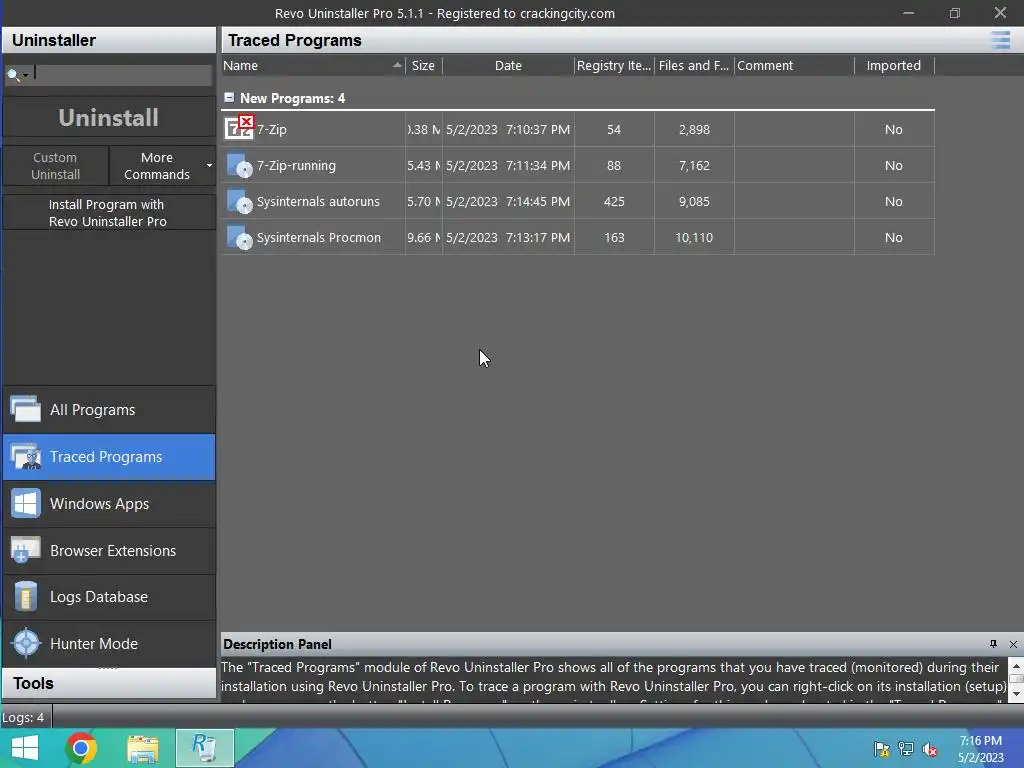Click the Windows Apps sidebar icon
This screenshot has width=1024, height=768.
coord(25,504)
